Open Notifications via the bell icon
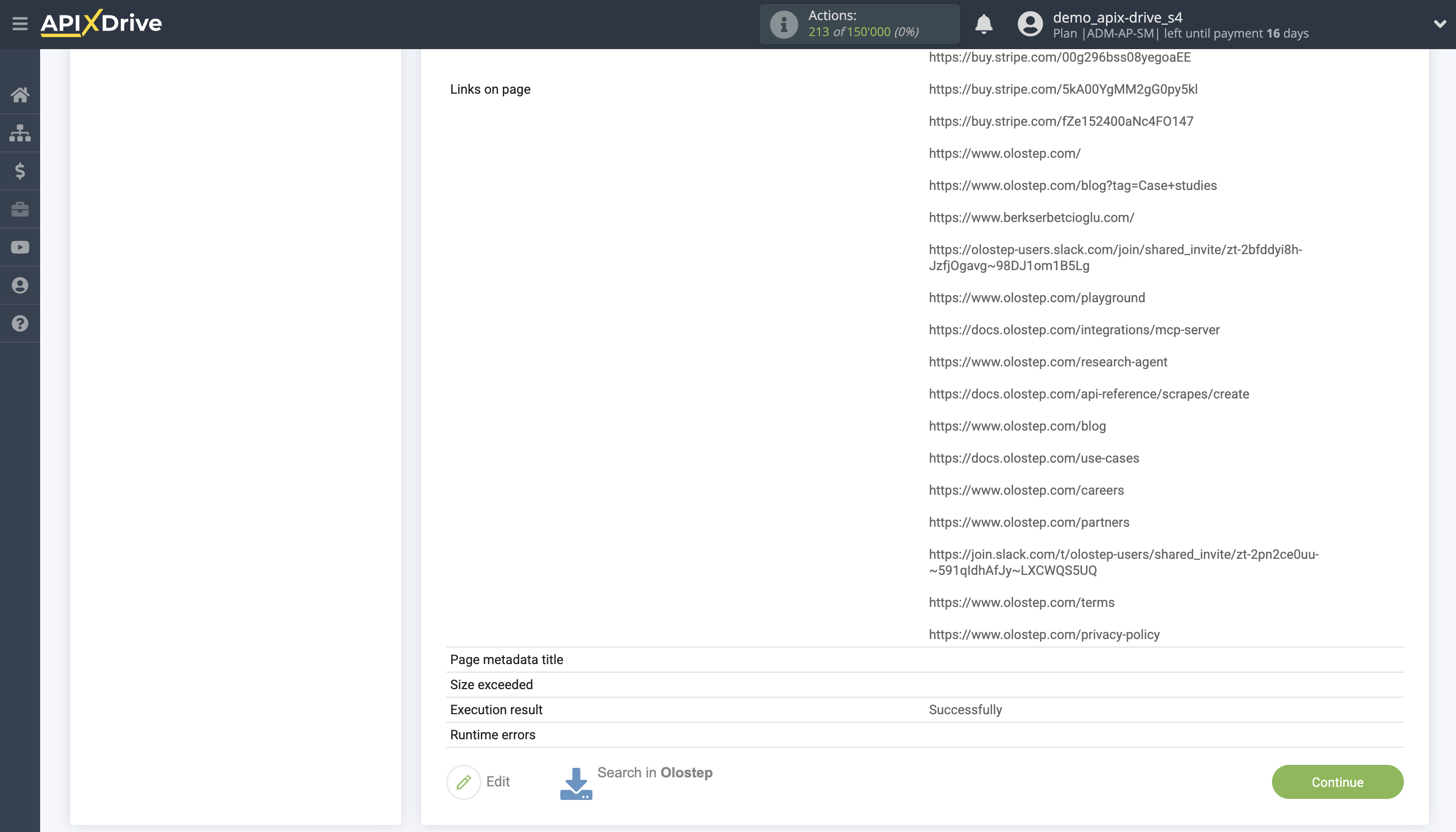Viewport: 1456px width, 832px height. tap(984, 24)
